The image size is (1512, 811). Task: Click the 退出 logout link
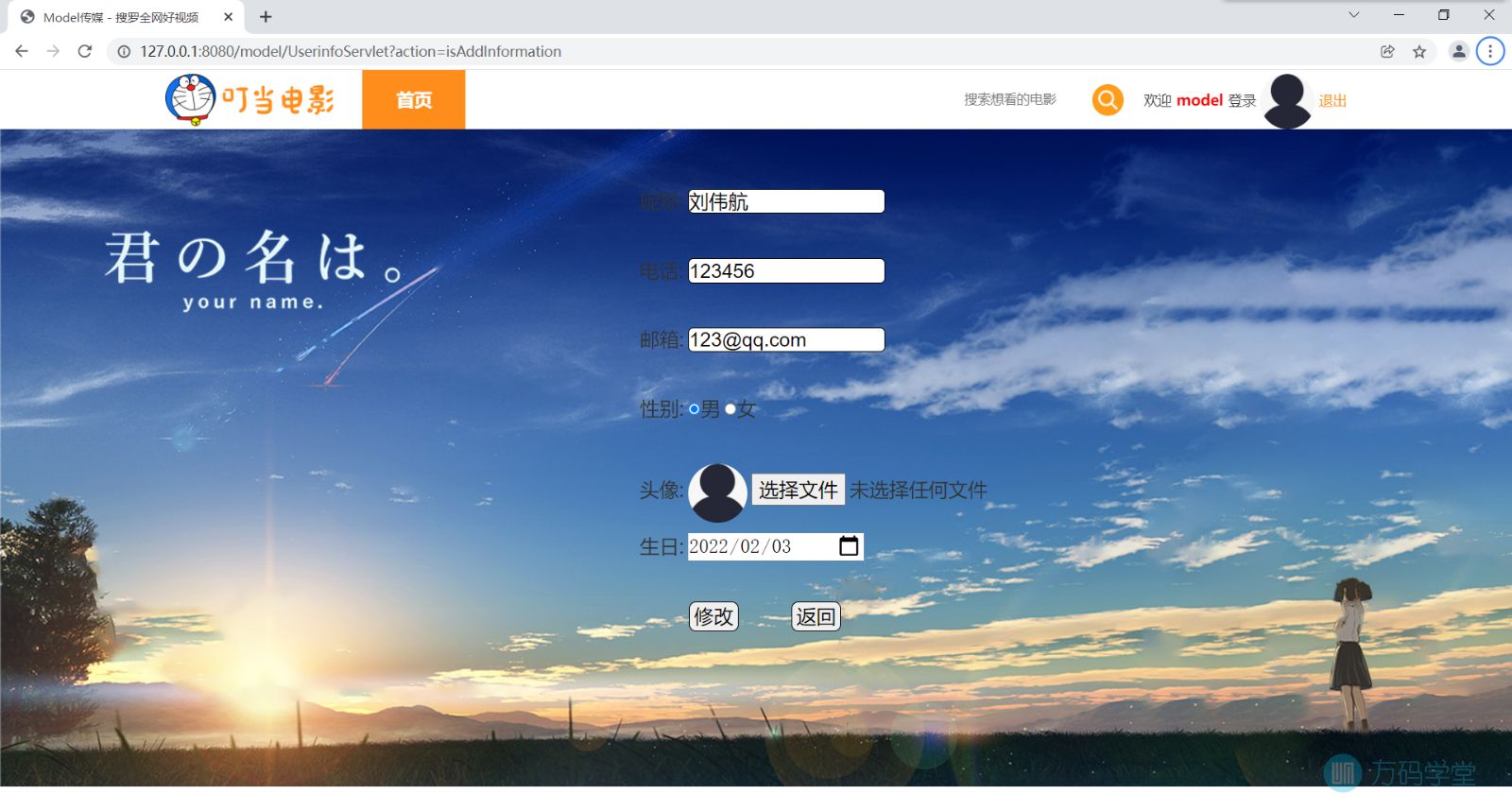(x=1332, y=100)
